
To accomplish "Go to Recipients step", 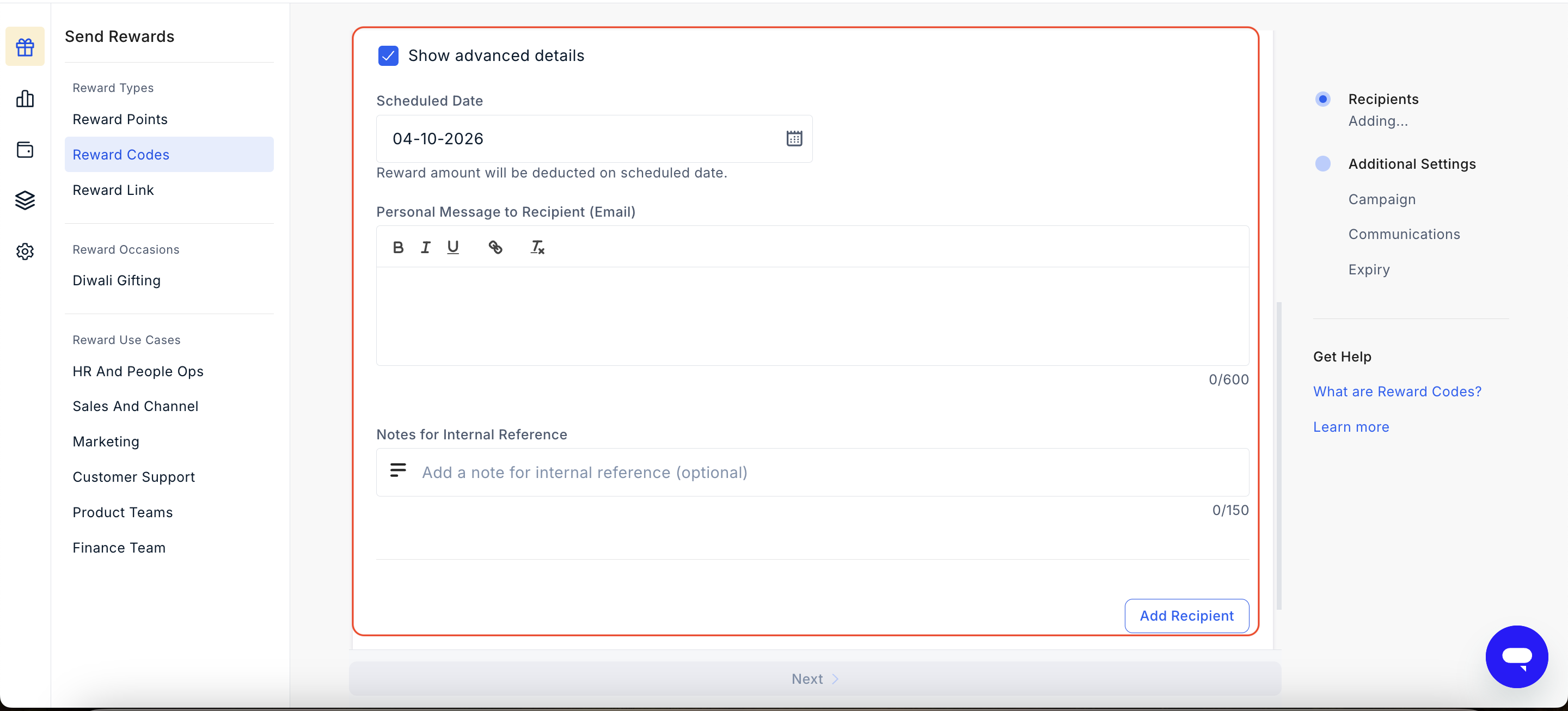I will click(x=1383, y=99).
